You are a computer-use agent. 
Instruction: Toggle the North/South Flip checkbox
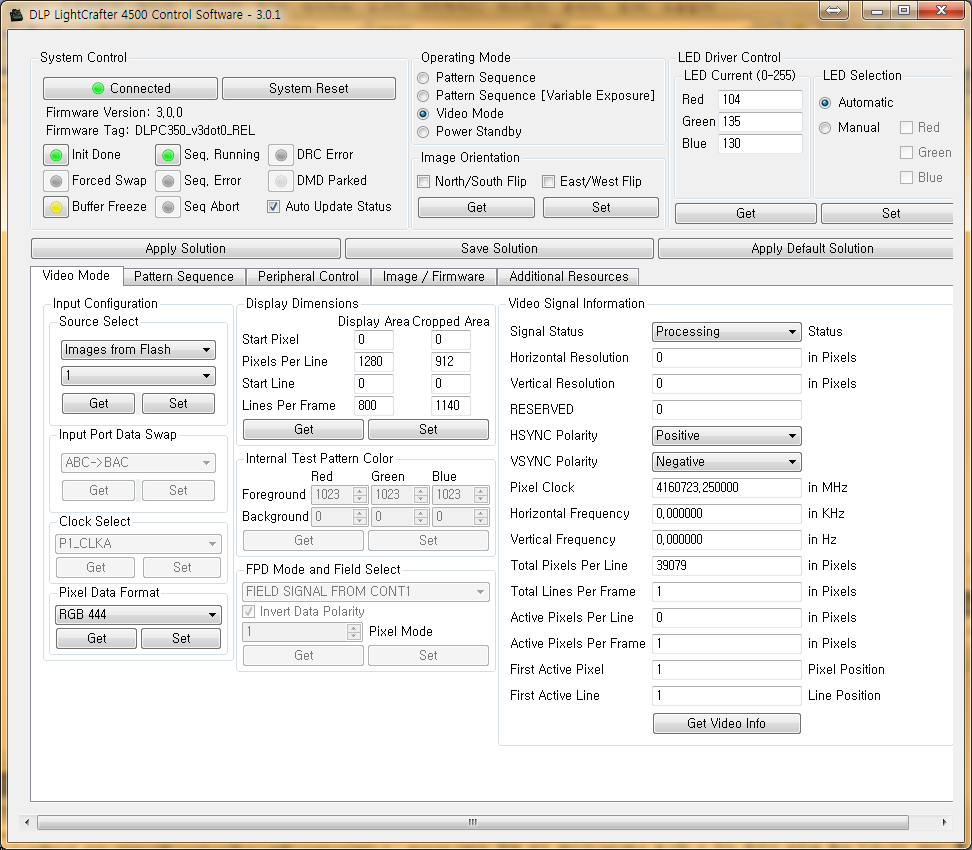coord(424,182)
